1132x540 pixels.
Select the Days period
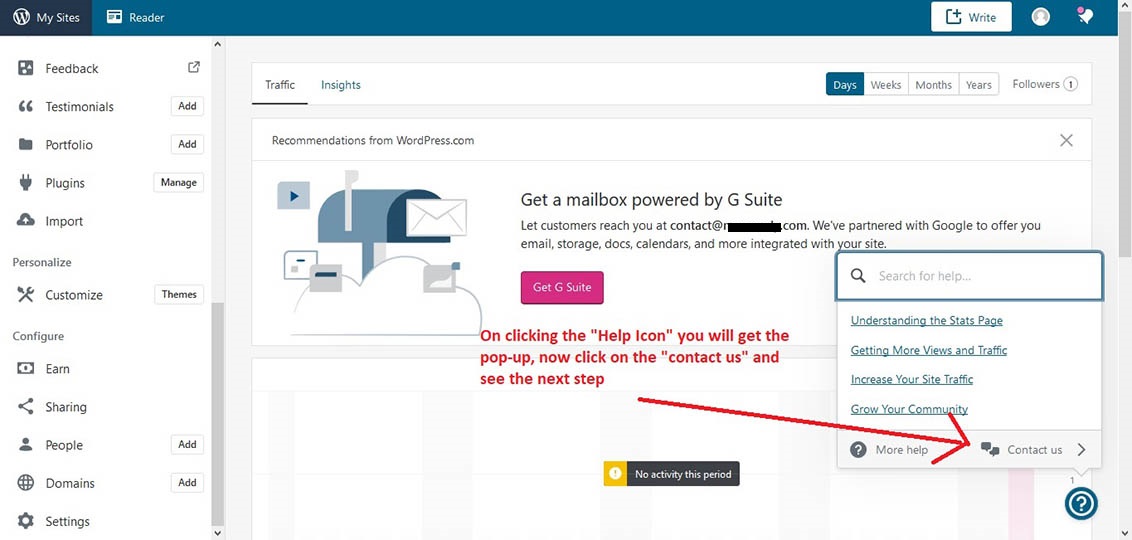(x=845, y=84)
